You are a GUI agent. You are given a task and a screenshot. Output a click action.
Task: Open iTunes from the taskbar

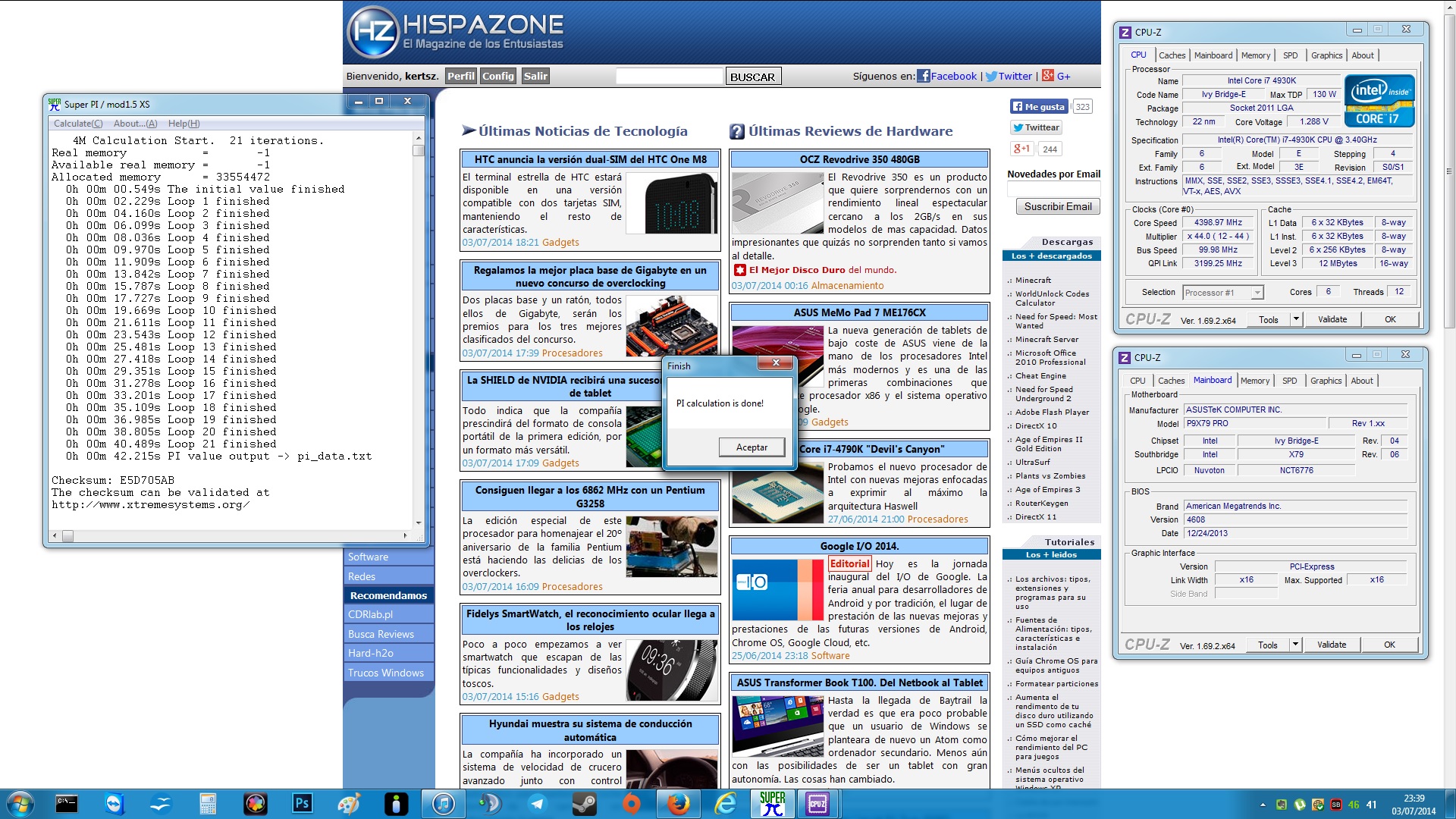tap(443, 803)
